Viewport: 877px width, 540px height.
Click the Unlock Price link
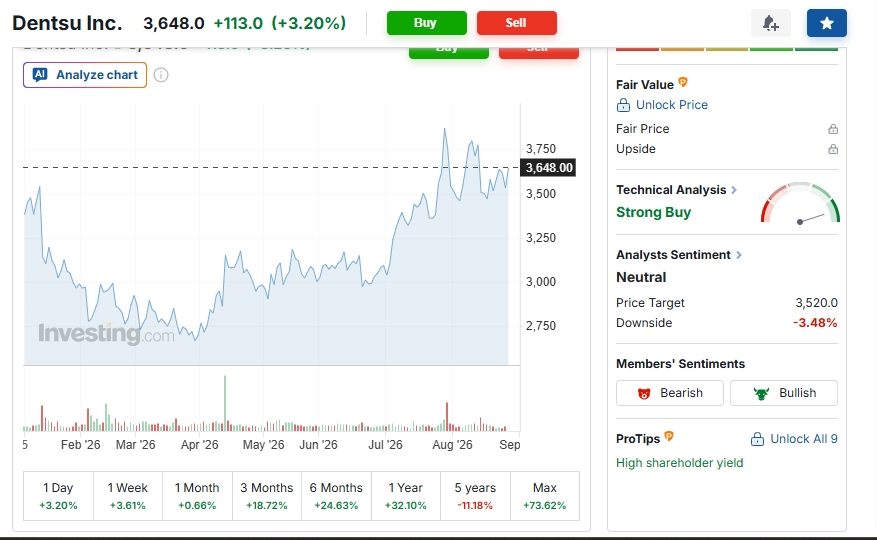point(672,105)
